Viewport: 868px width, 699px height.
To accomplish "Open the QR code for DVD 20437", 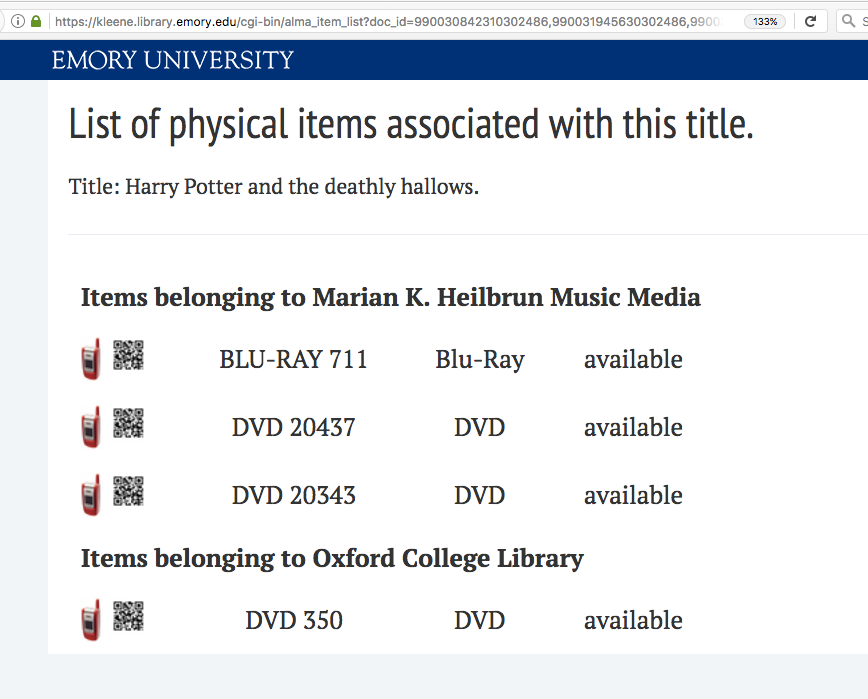I will pyautogui.click(x=128, y=423).
